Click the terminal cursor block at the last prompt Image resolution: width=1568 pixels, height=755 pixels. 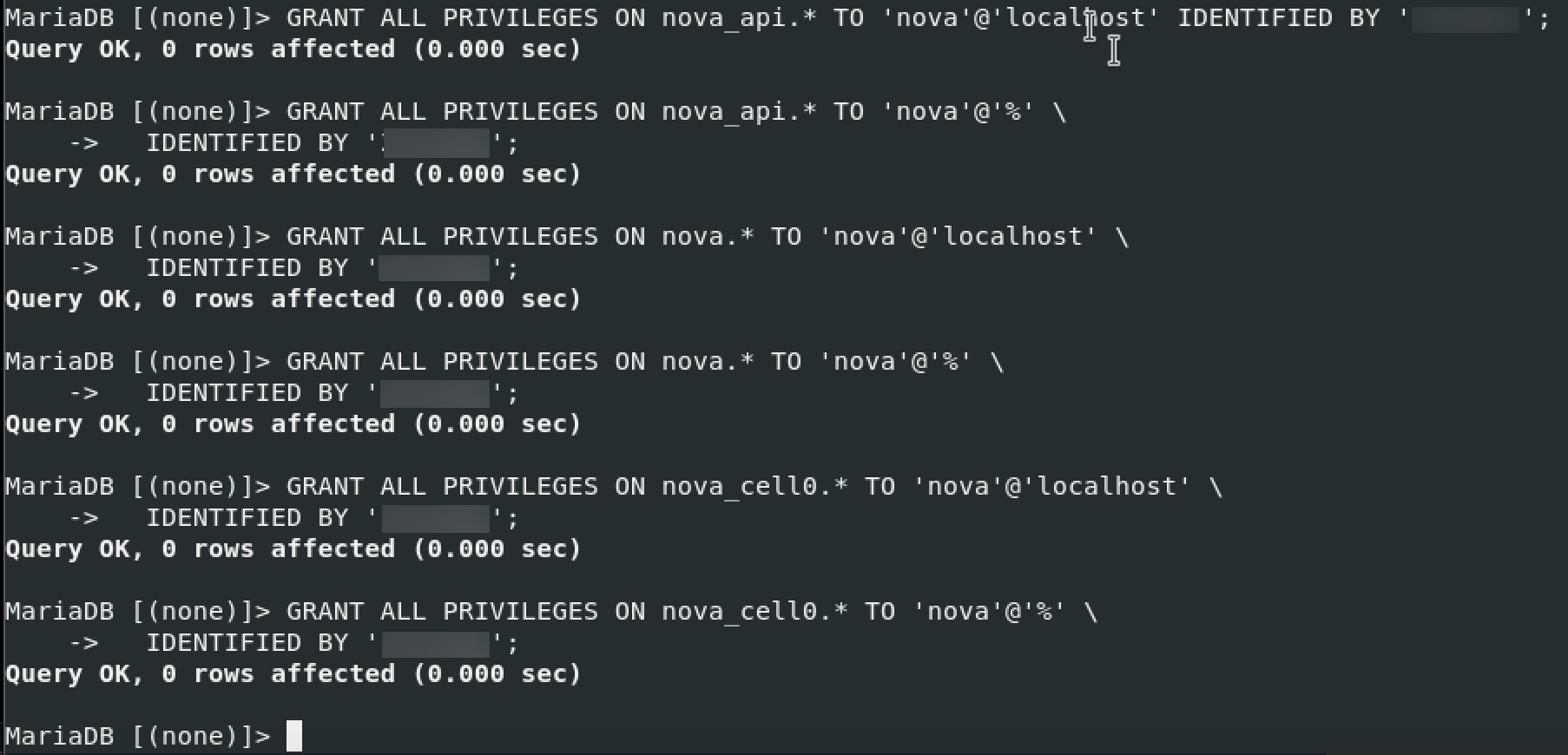[294, 736]
